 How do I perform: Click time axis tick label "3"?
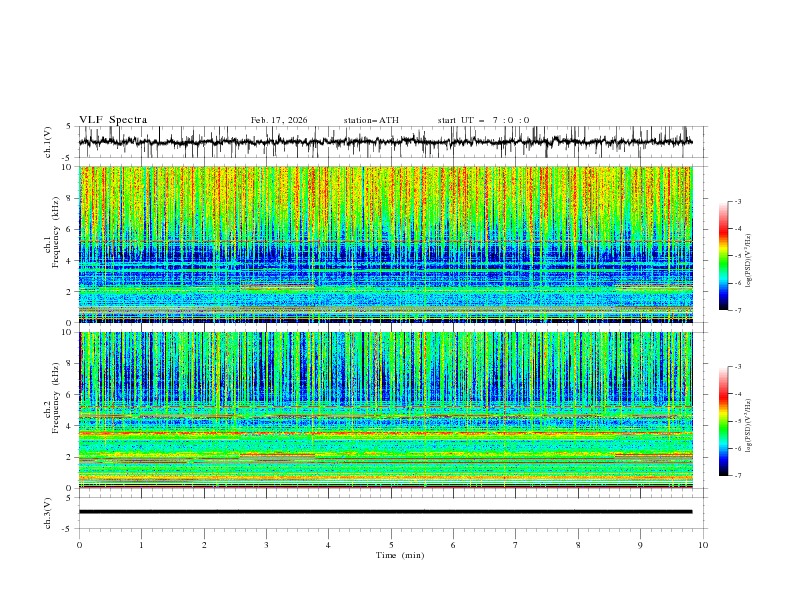[266, 545]
